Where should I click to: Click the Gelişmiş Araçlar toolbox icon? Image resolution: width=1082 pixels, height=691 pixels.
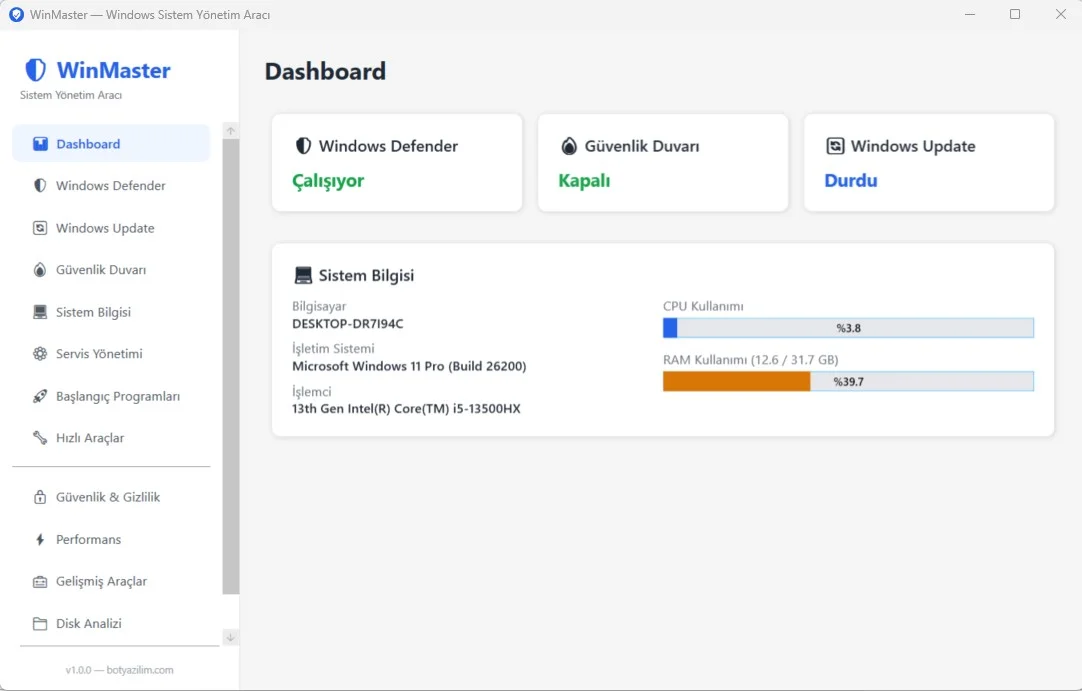tap(40, 581)
